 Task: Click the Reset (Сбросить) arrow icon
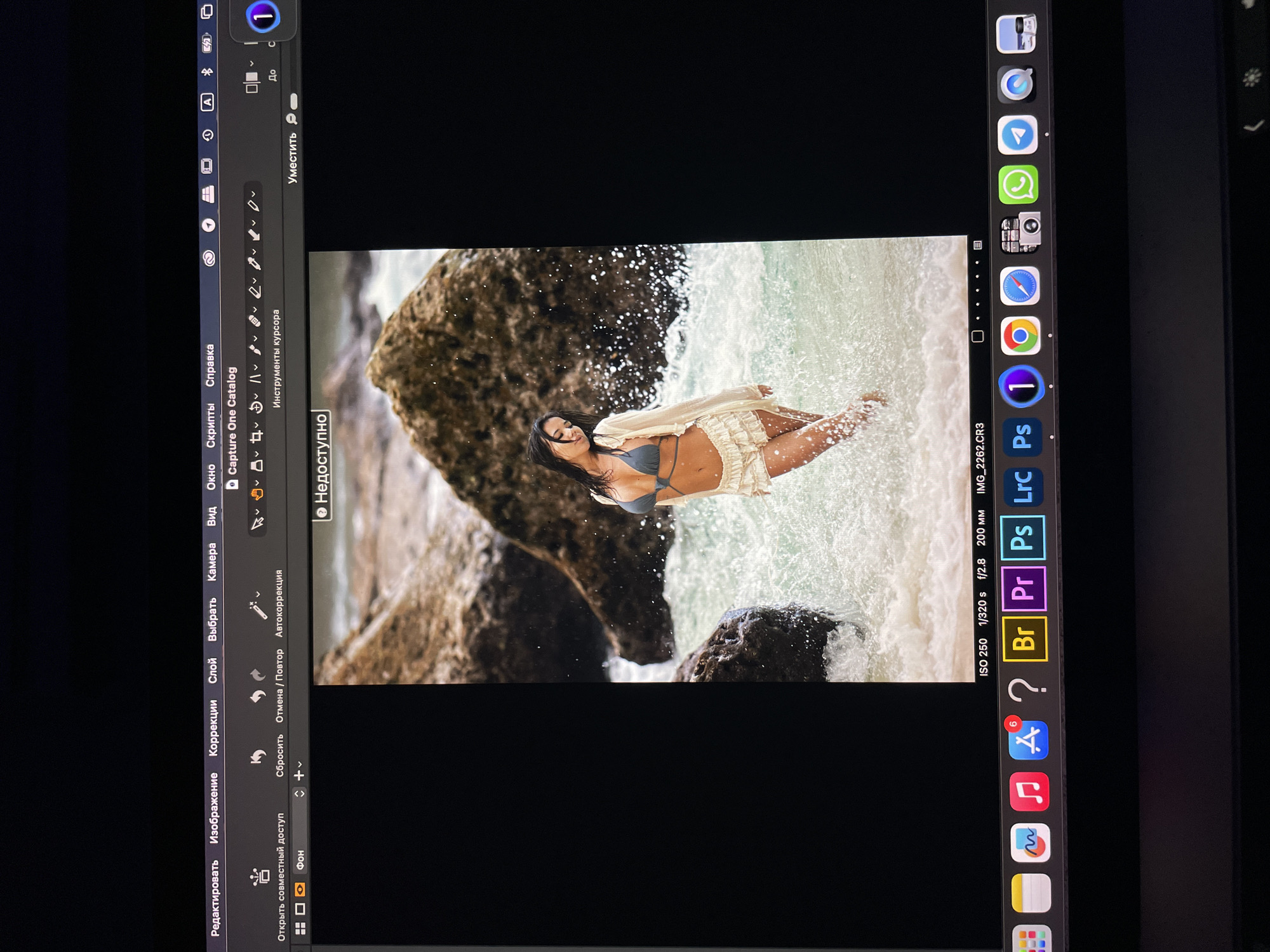pos(258,756)
